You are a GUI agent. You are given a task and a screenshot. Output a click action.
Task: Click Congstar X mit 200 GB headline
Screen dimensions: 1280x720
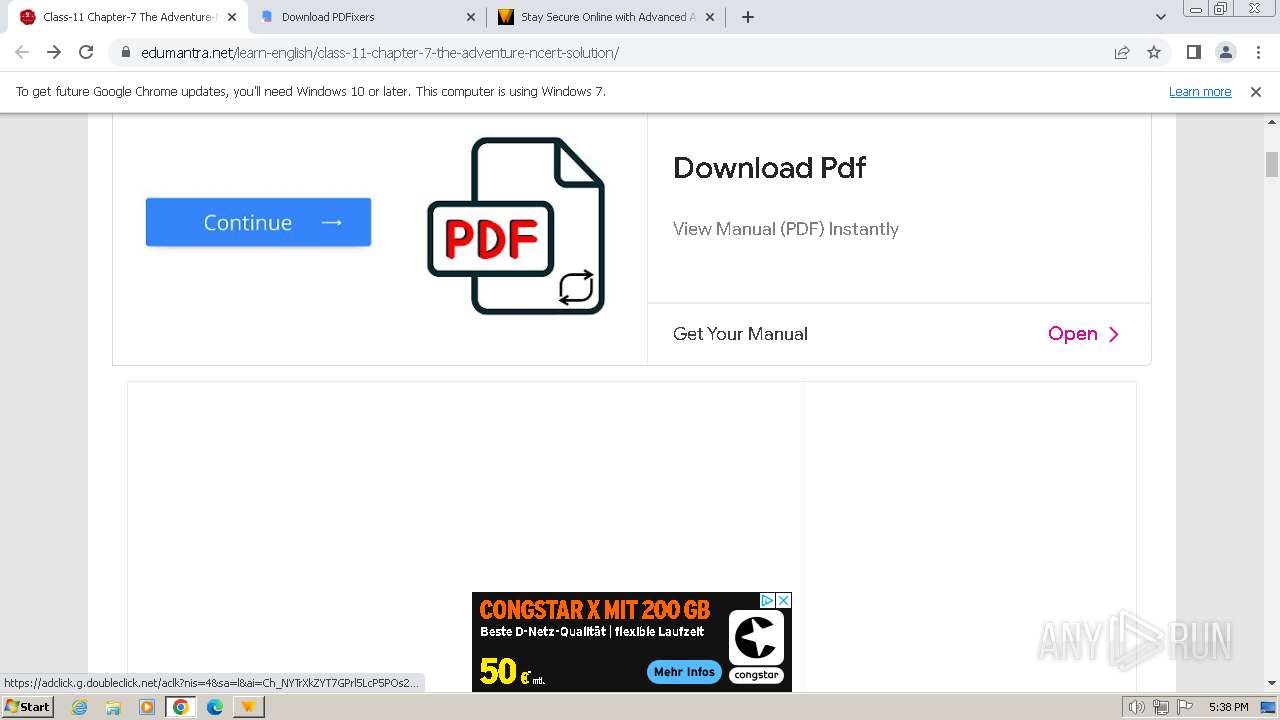(595, 609)
